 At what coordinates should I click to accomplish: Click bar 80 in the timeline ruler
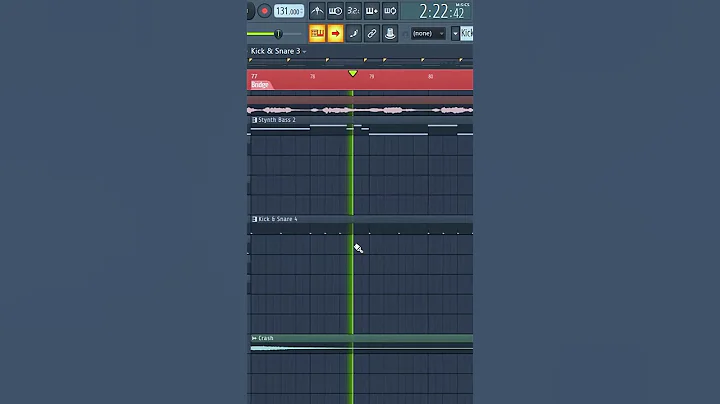pyautogui.click(x=430, y=76)
